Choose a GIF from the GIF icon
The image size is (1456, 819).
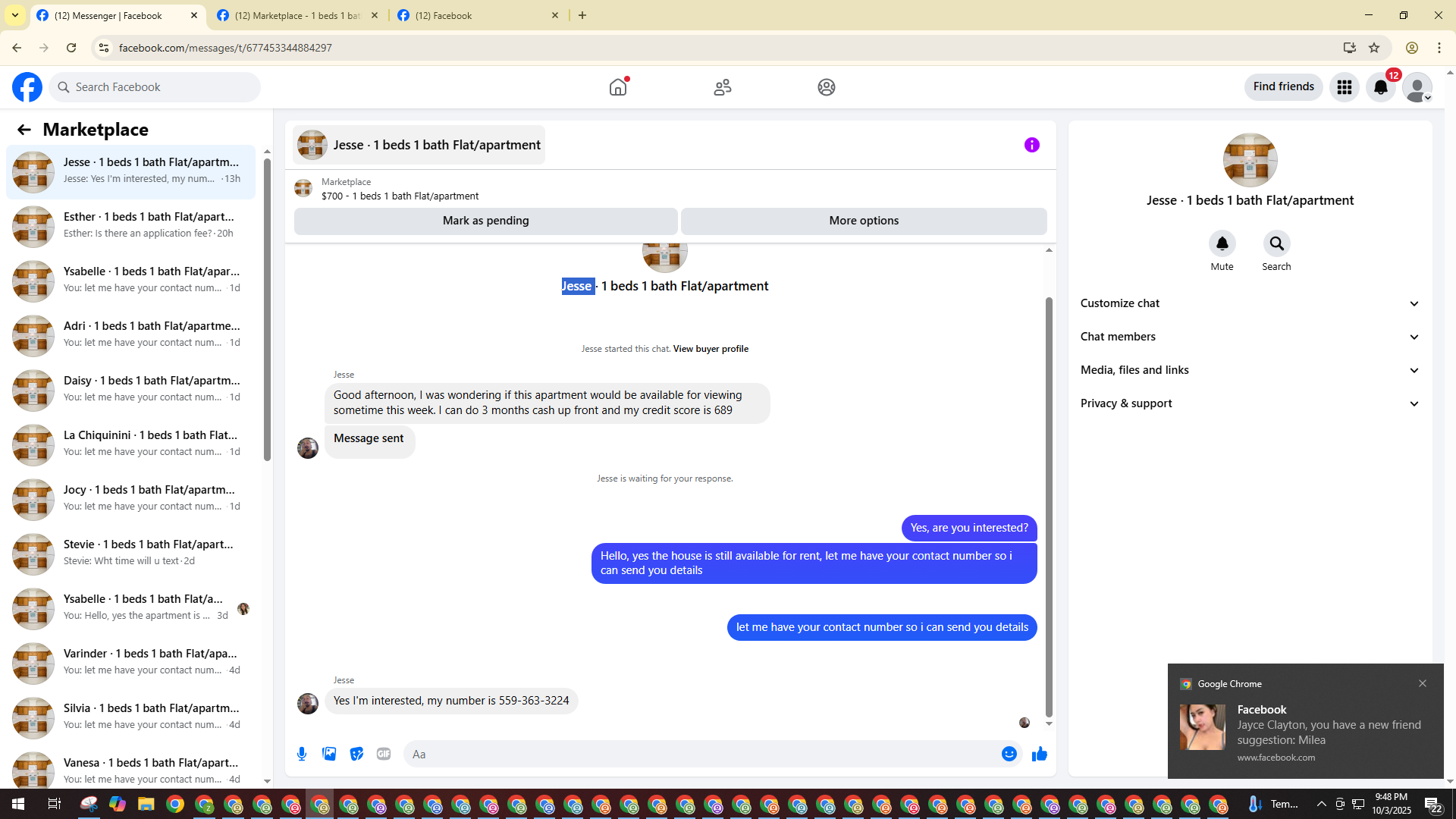click(x=384, y=754)
